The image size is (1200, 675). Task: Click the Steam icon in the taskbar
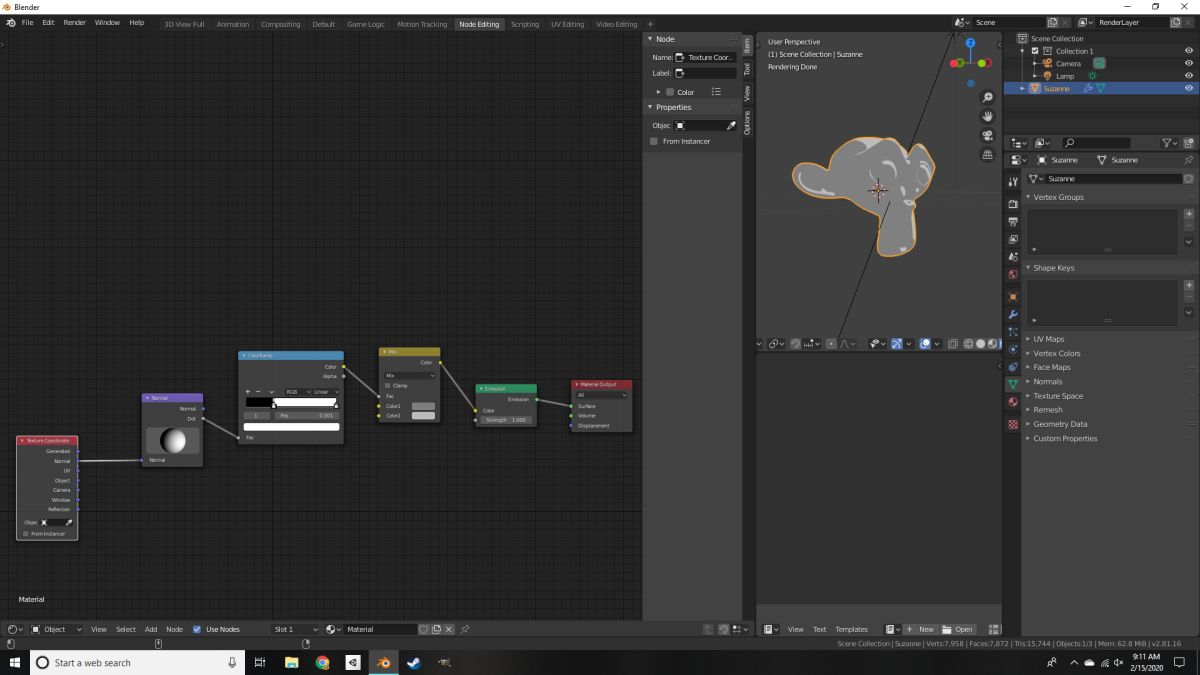click(414, 662)
